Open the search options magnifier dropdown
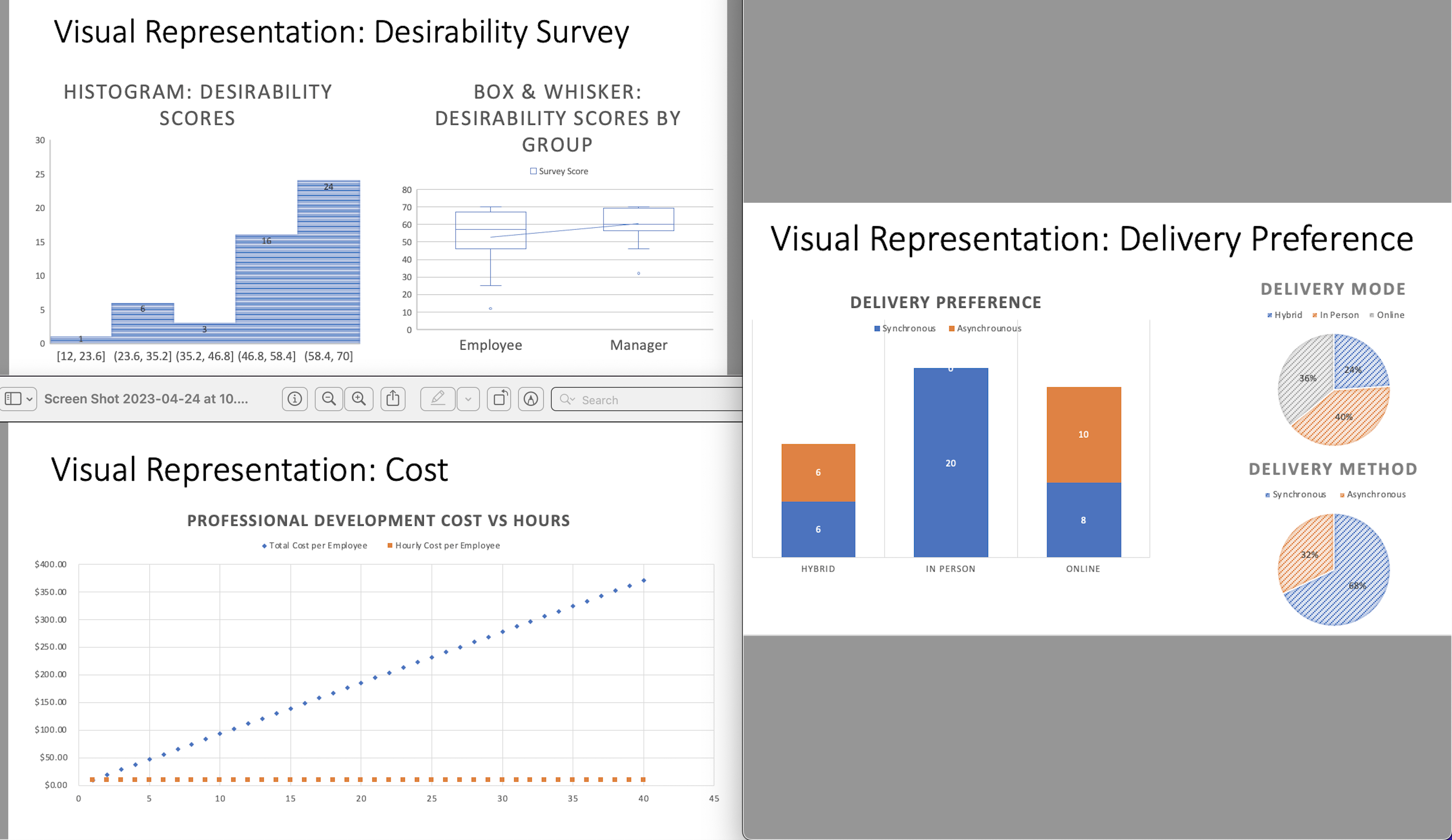Image resolution: width=1452 pixels, height=840 pixels. (x=568, y=399)
